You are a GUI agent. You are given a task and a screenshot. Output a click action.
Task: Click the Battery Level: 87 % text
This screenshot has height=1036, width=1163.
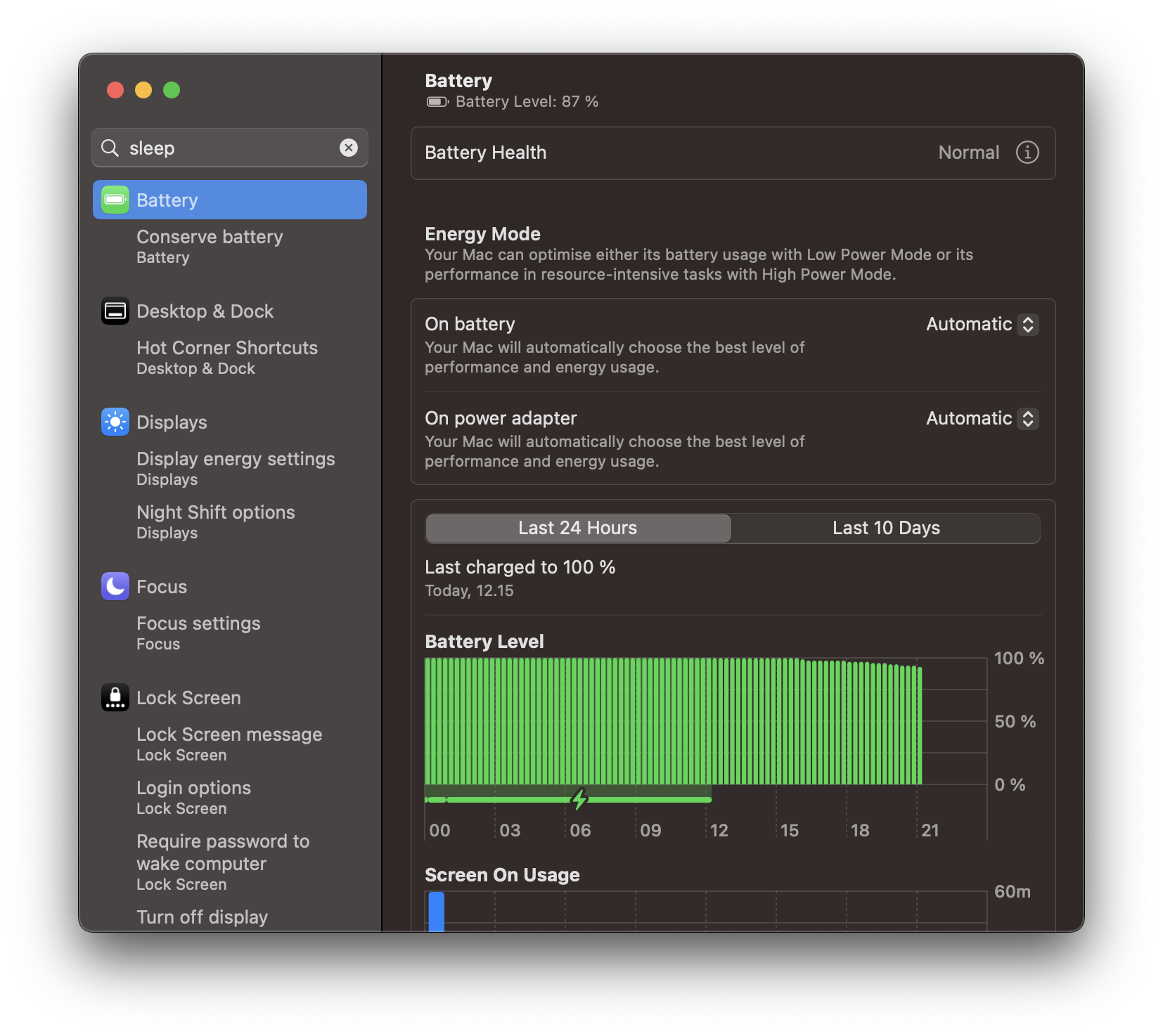[527, 102]
